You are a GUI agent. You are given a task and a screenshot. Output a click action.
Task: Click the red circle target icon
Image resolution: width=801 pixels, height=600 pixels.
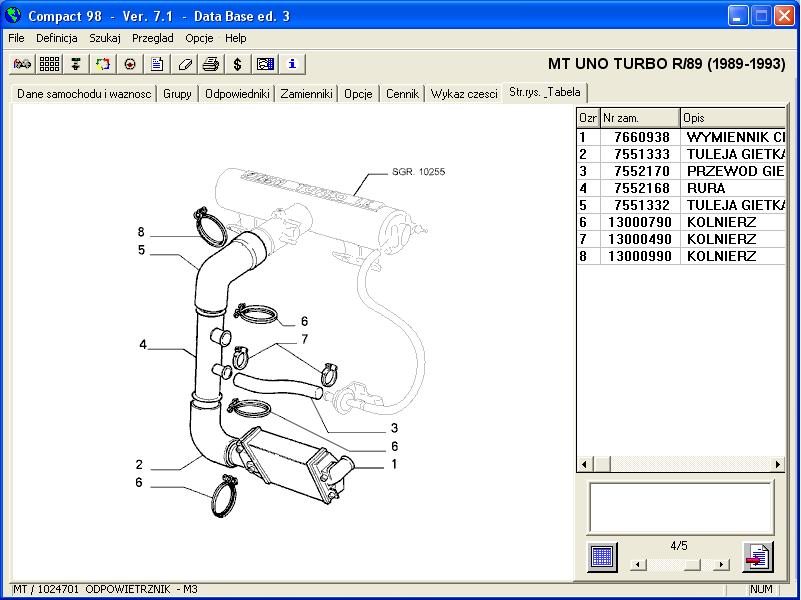[x=130, y=64]
